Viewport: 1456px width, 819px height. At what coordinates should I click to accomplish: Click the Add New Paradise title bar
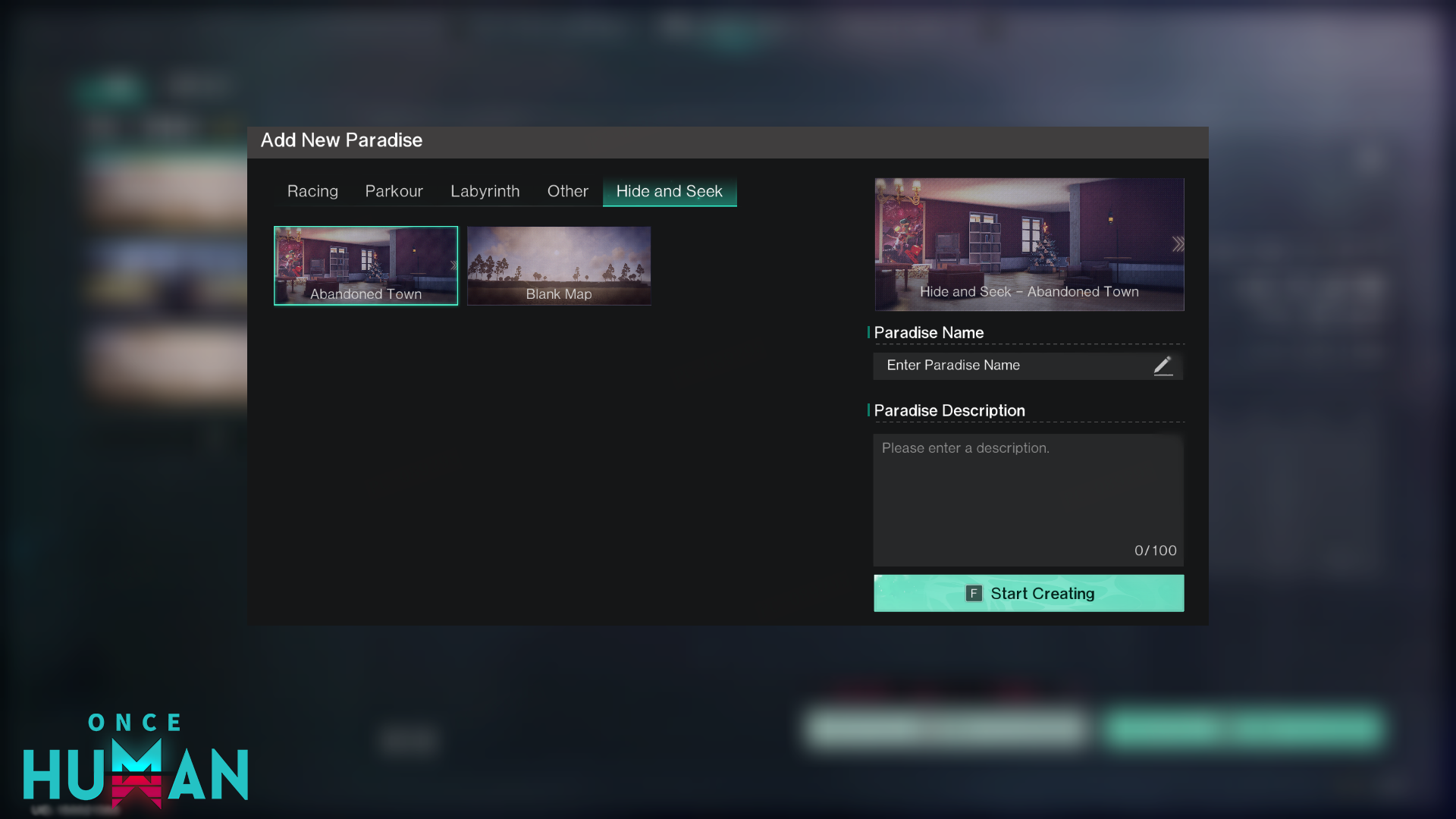(342, 140)
